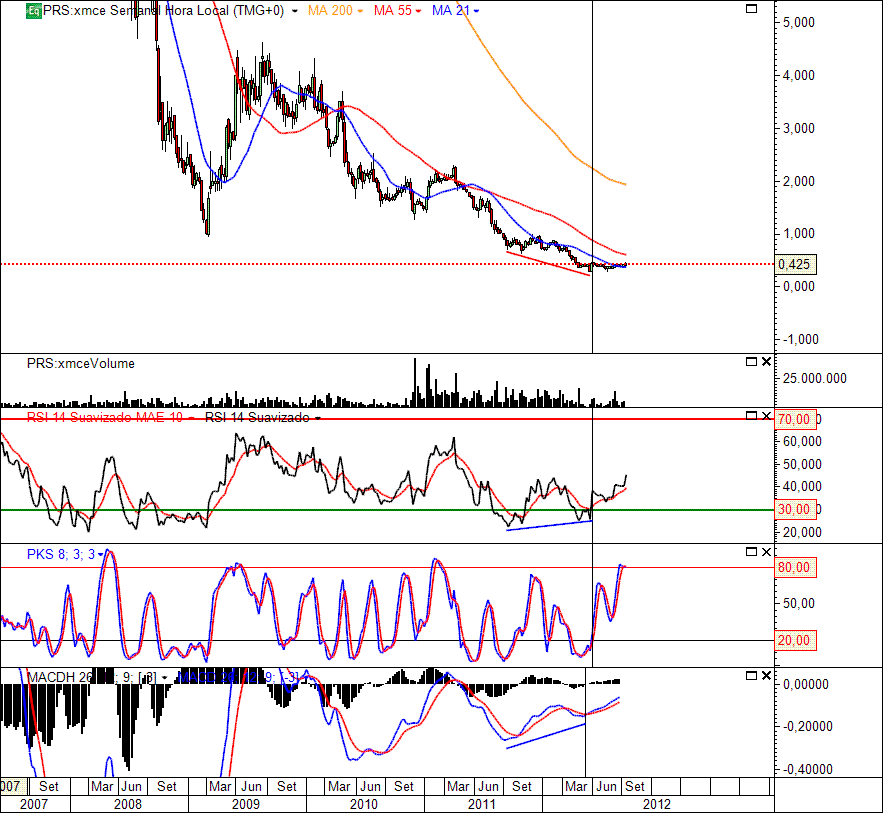
Task: Open the PKS 8; 3; 3 dropdown arrow
Action: coord(100,555)
